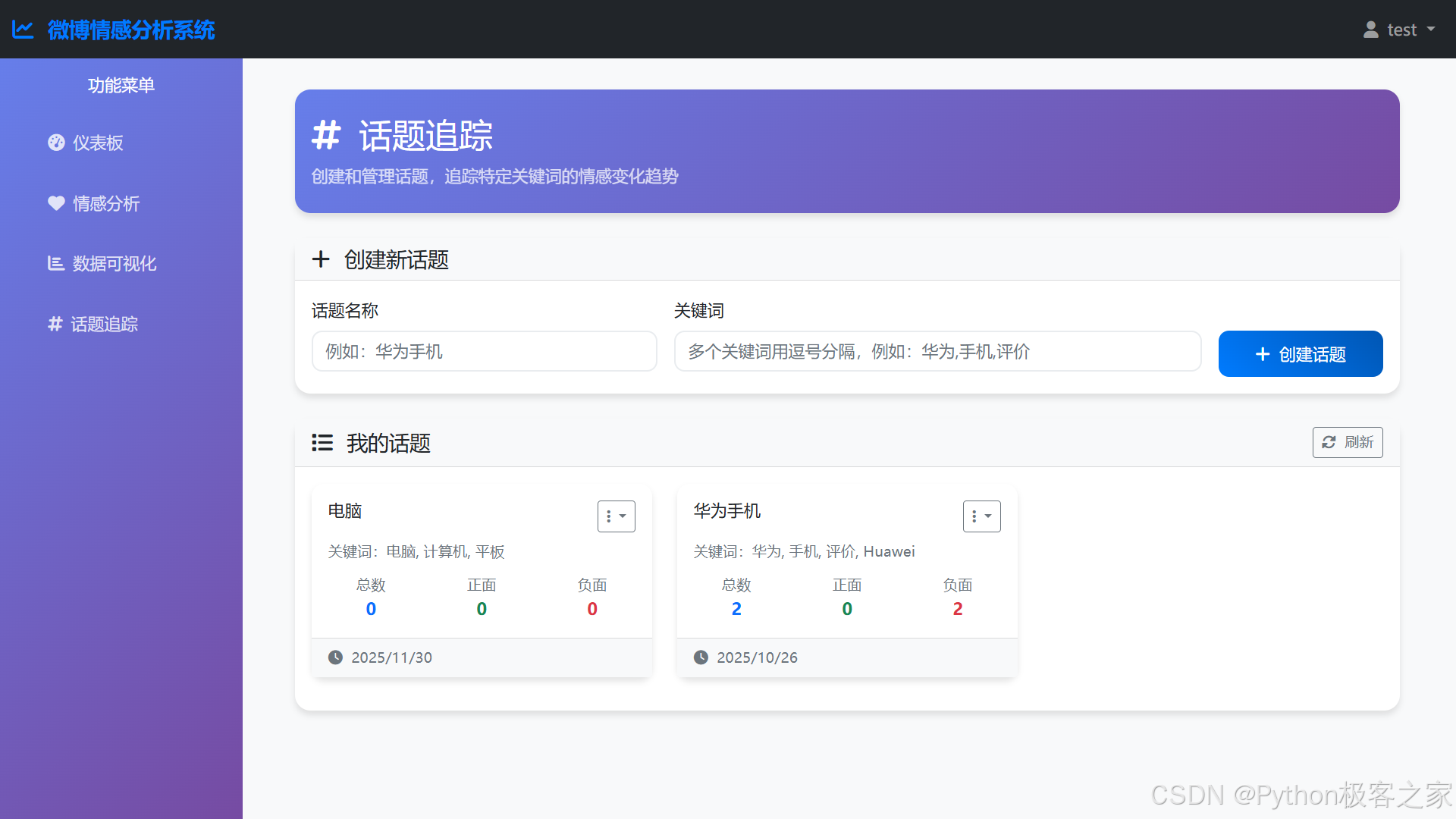Expand options menu on 电脑 topic card
This screenshot has height=819, width=1456.
point(616,516)
